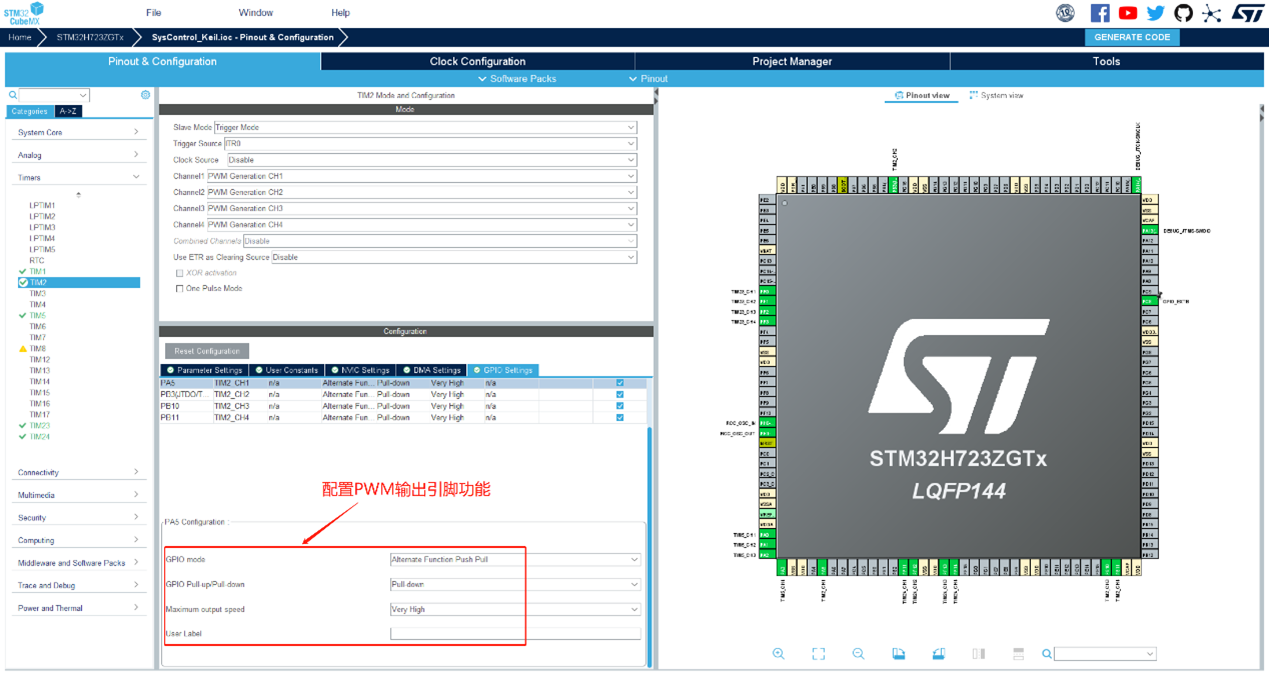The height and width of the screenshot is (675, 1269).
Task: Click the zoom in icon below pinout
Action: (x=778, y=653)
